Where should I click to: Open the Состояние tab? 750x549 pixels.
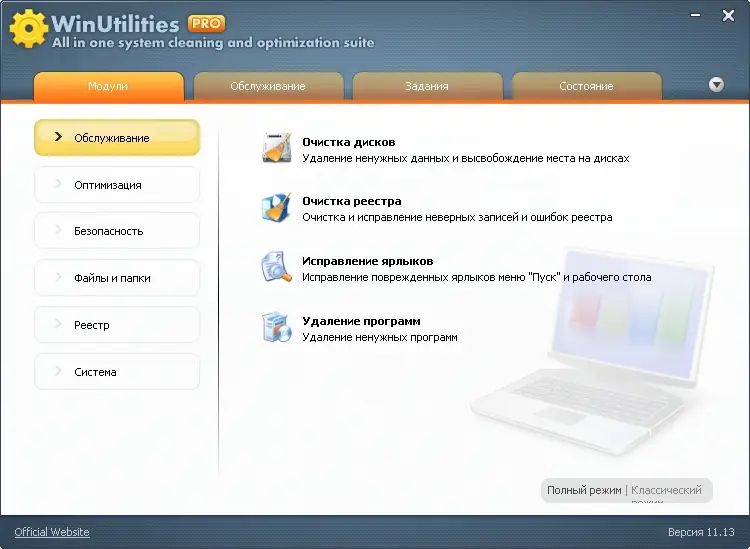587,87
